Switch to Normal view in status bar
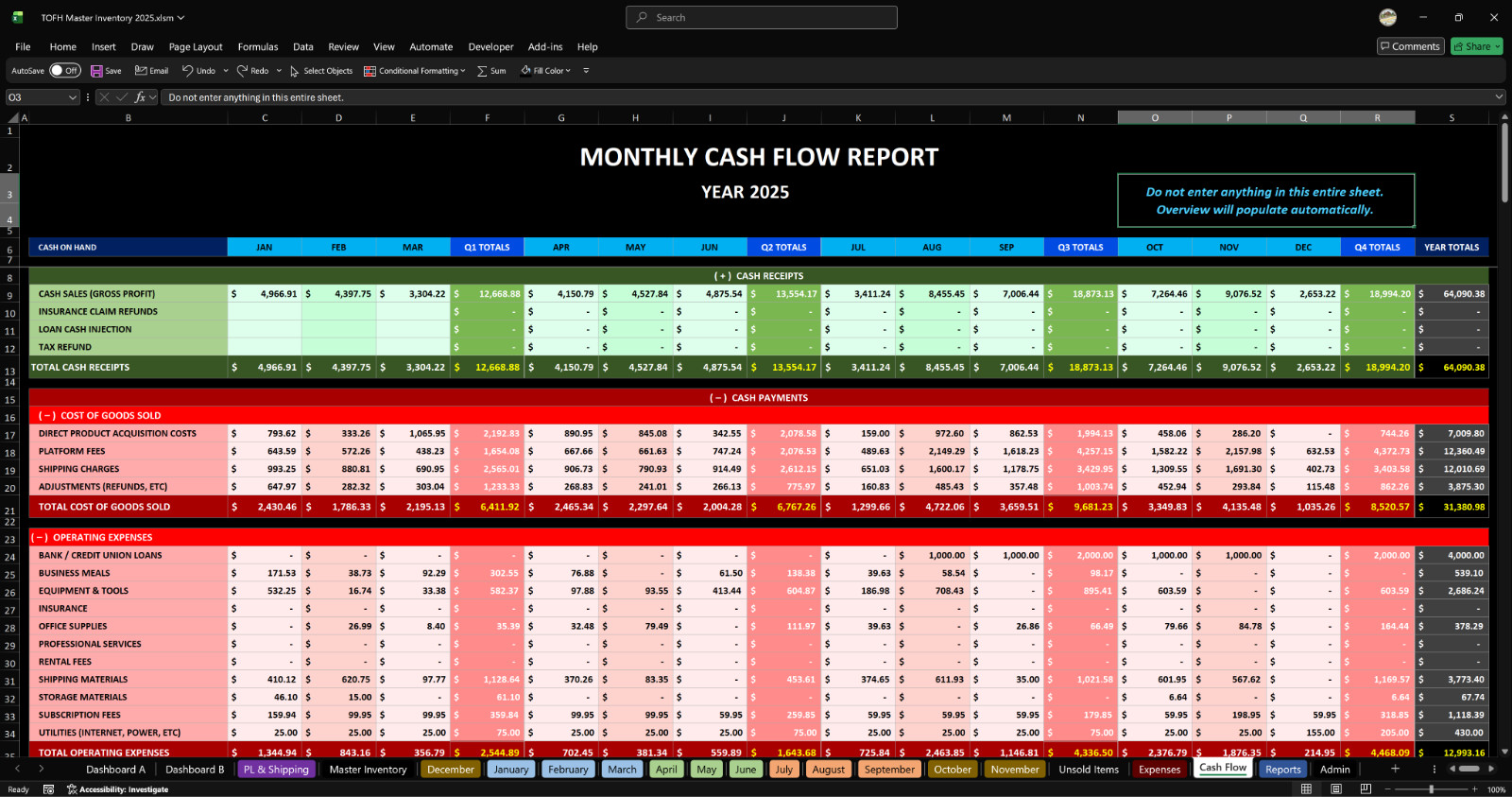Image resolution: width=1512 pixels, height=797 pixels. point(1306,789)
